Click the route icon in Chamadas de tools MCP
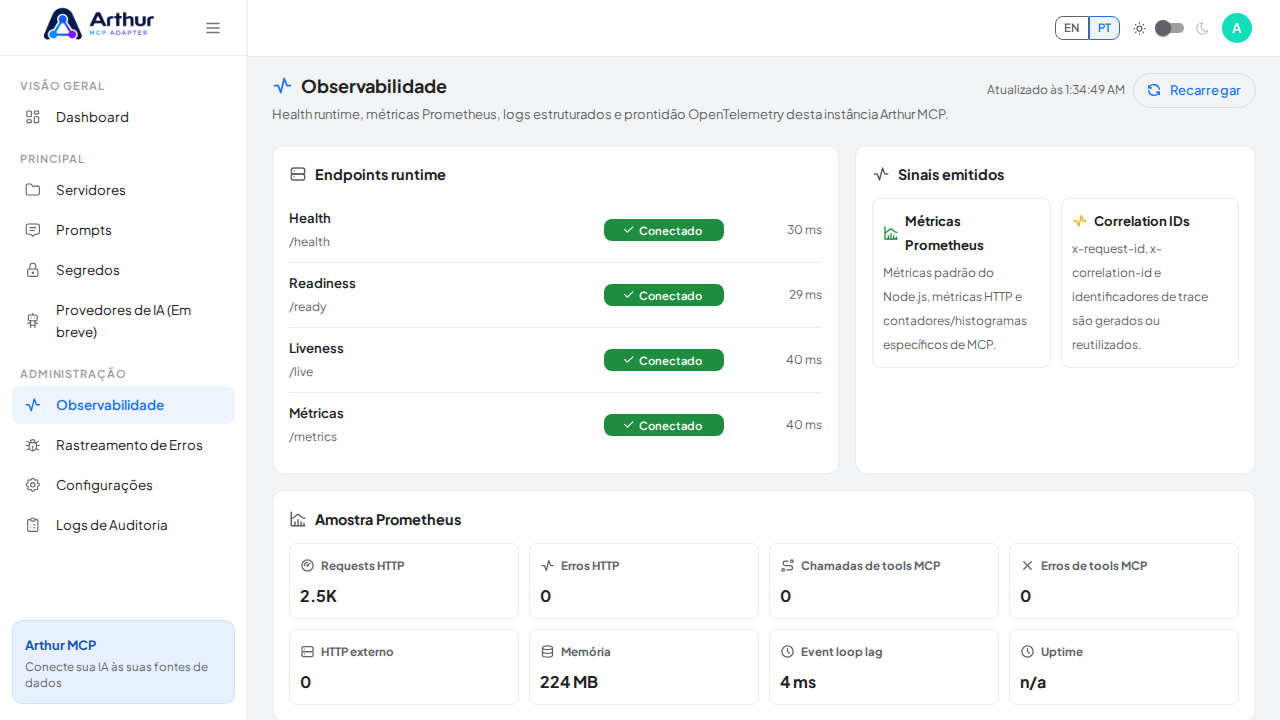 coord(787,565)
